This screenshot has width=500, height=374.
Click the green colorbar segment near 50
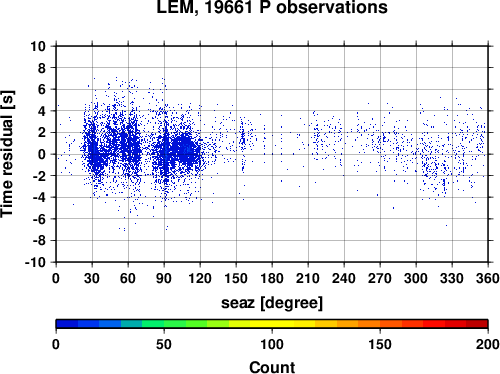click(164, 324)
